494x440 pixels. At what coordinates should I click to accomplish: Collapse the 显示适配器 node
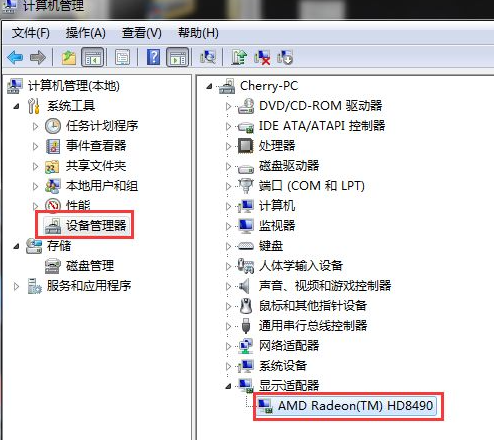tap(228, 386)
